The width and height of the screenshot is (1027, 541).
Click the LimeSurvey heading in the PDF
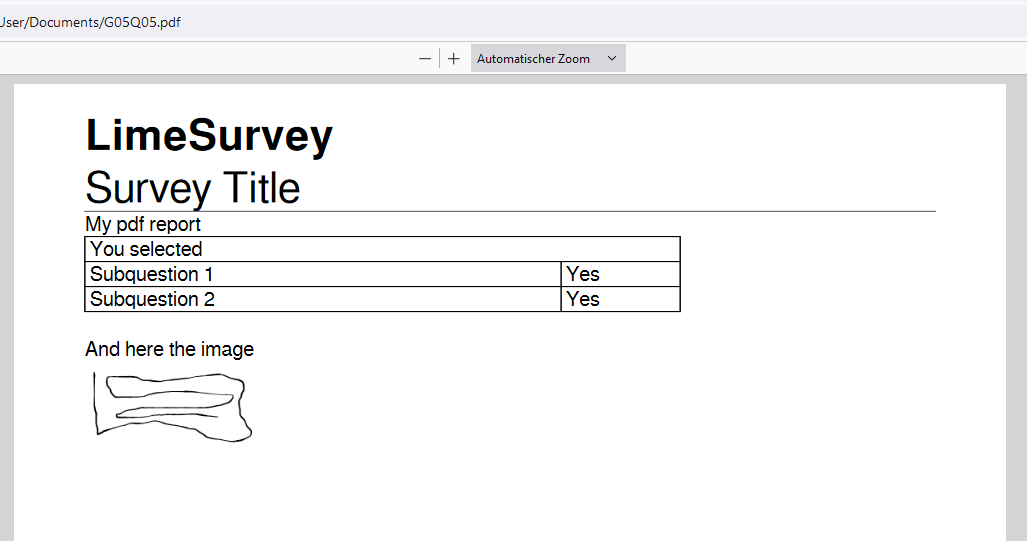(x=209, y=136)
